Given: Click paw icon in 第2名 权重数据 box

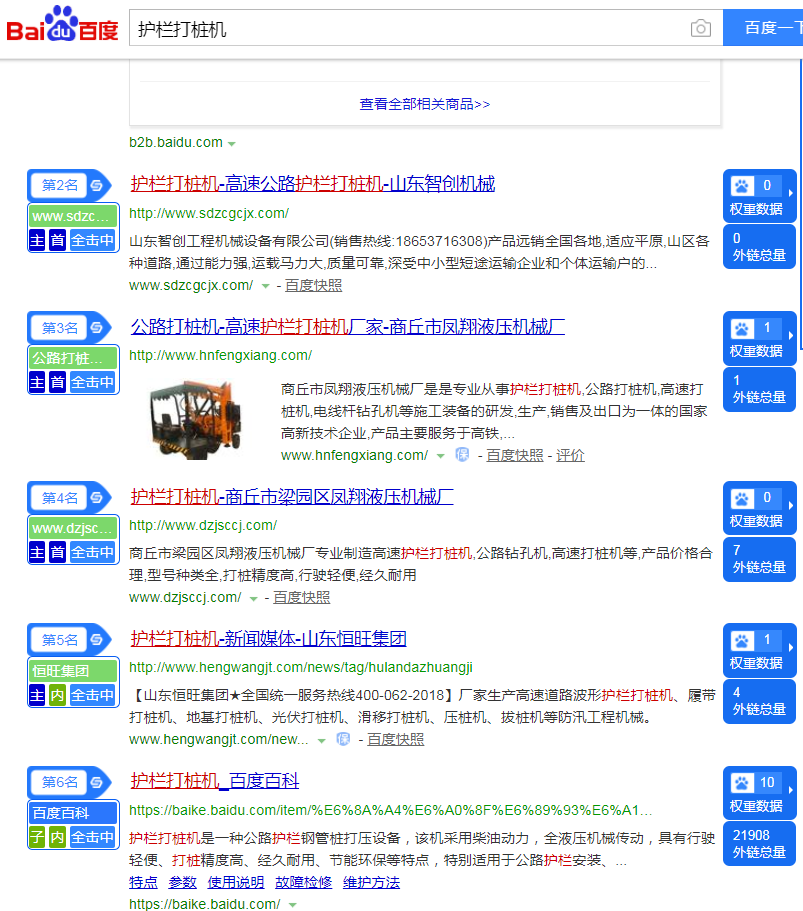Looking at the screenshot, I should [742, 186].
